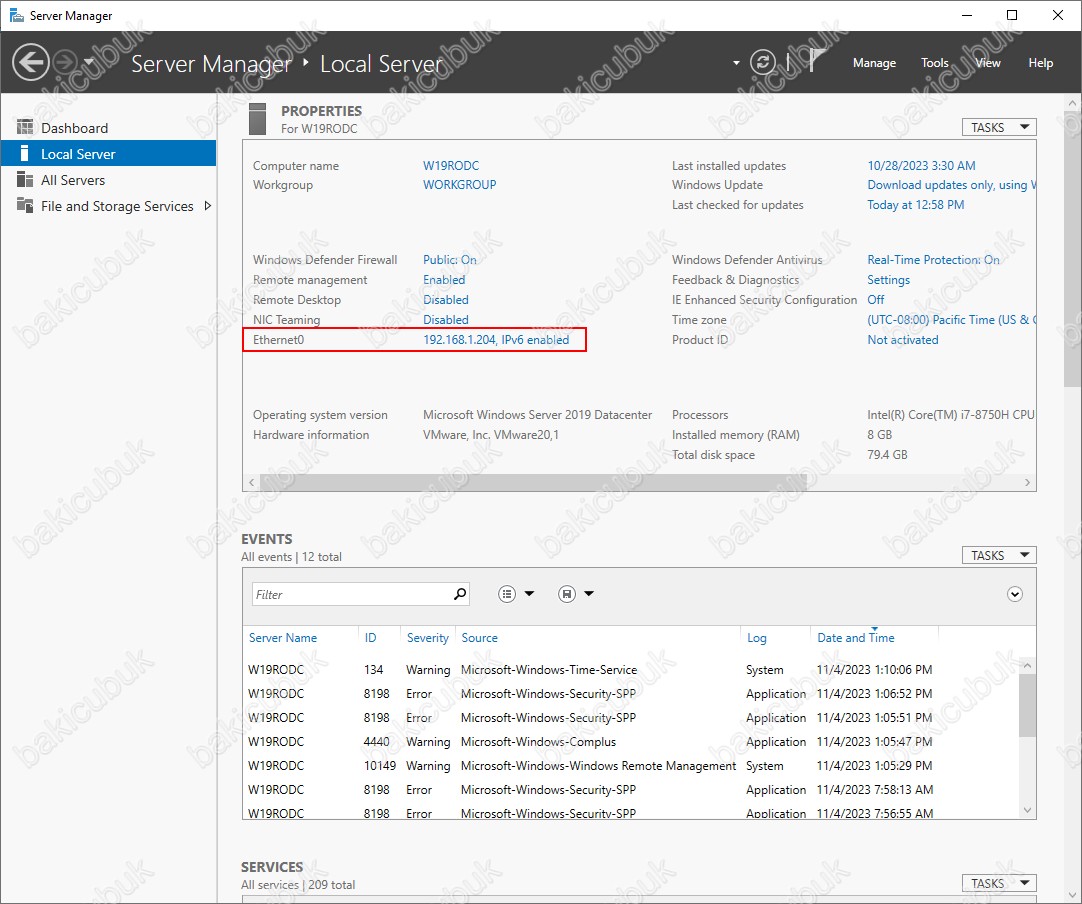Select event 134 Time-Service row
This screenshot has width=1082, height=904.
631,669
